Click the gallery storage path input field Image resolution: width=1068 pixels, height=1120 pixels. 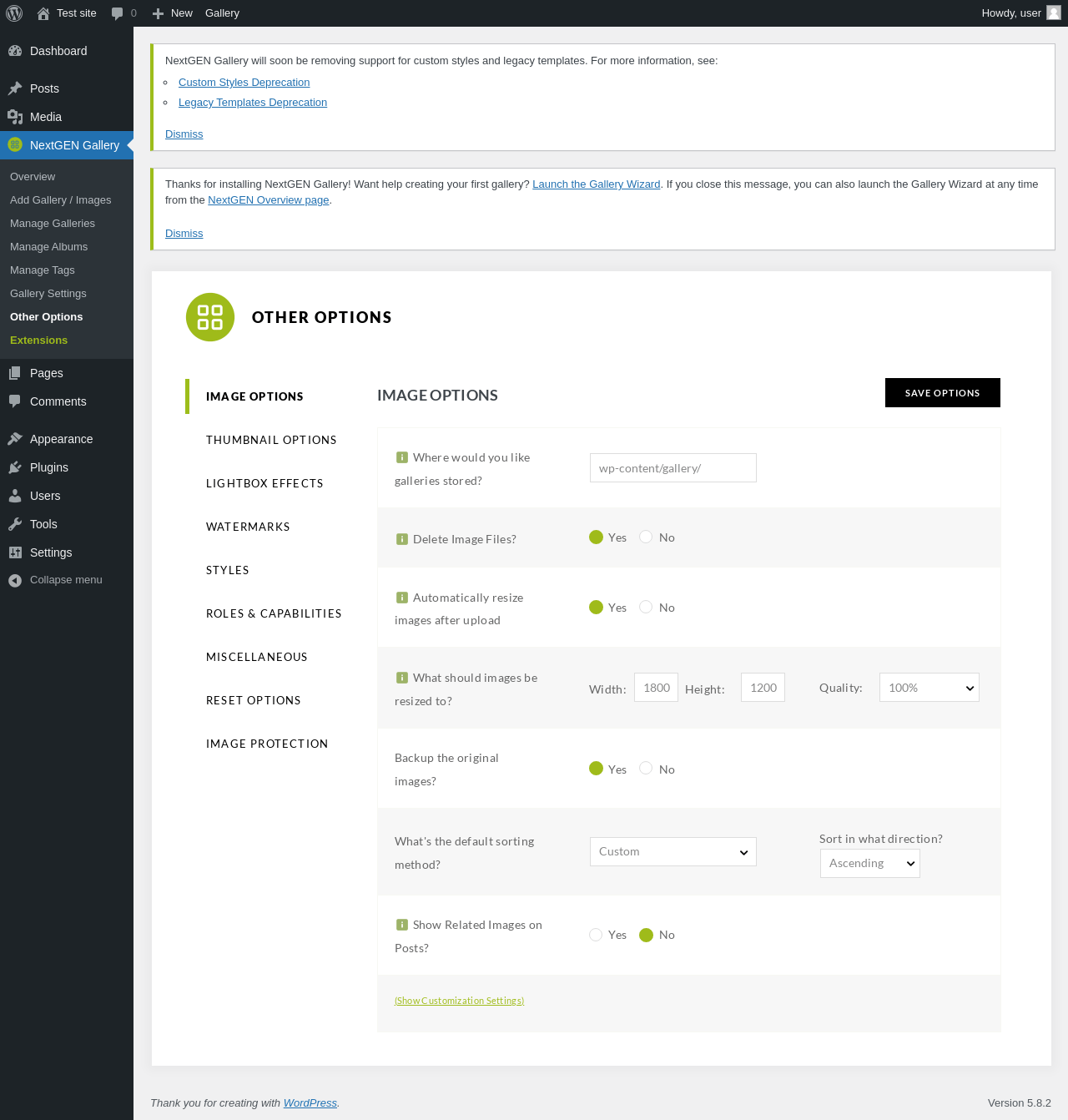coord(673,468)
